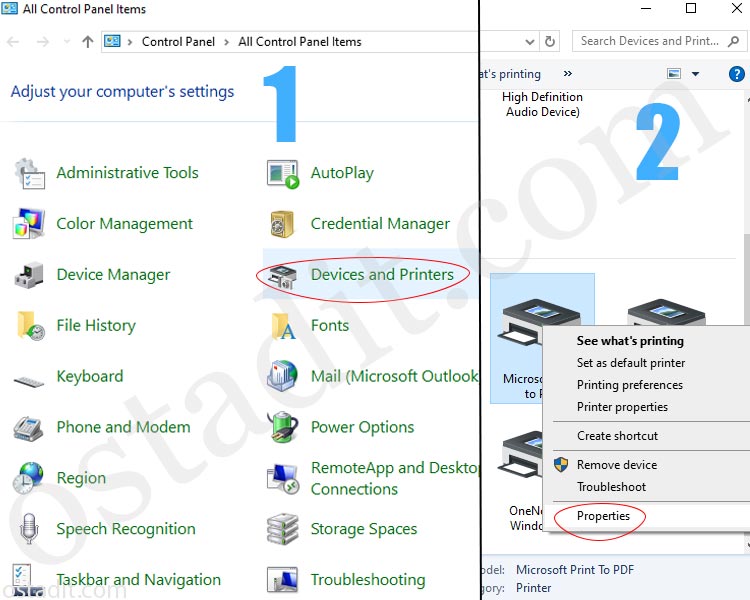Open the view options dropdown arrow
Screen dimensions: 750x600
point(696,74)
